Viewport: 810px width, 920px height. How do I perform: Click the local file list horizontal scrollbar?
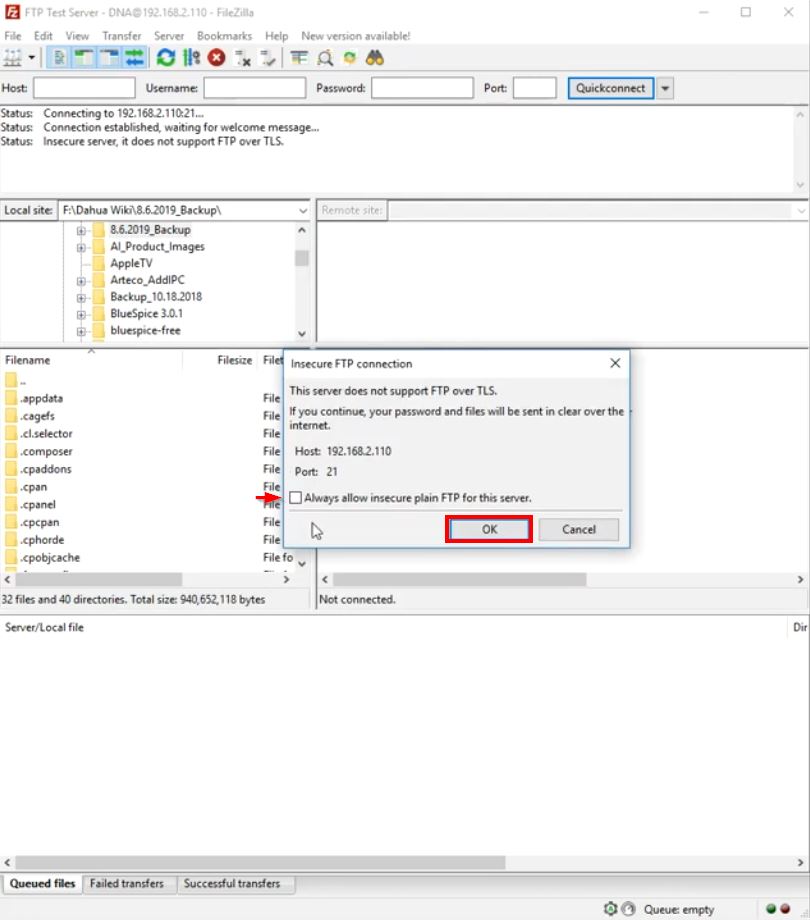pyautogui.click(x=99, y=580)
